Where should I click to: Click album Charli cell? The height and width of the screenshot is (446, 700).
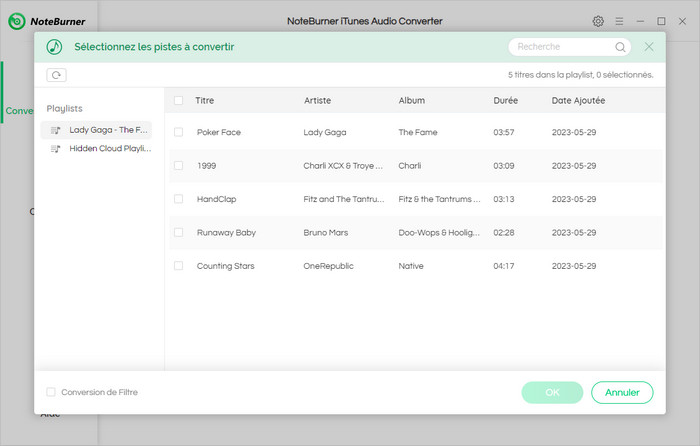[409, 166]
